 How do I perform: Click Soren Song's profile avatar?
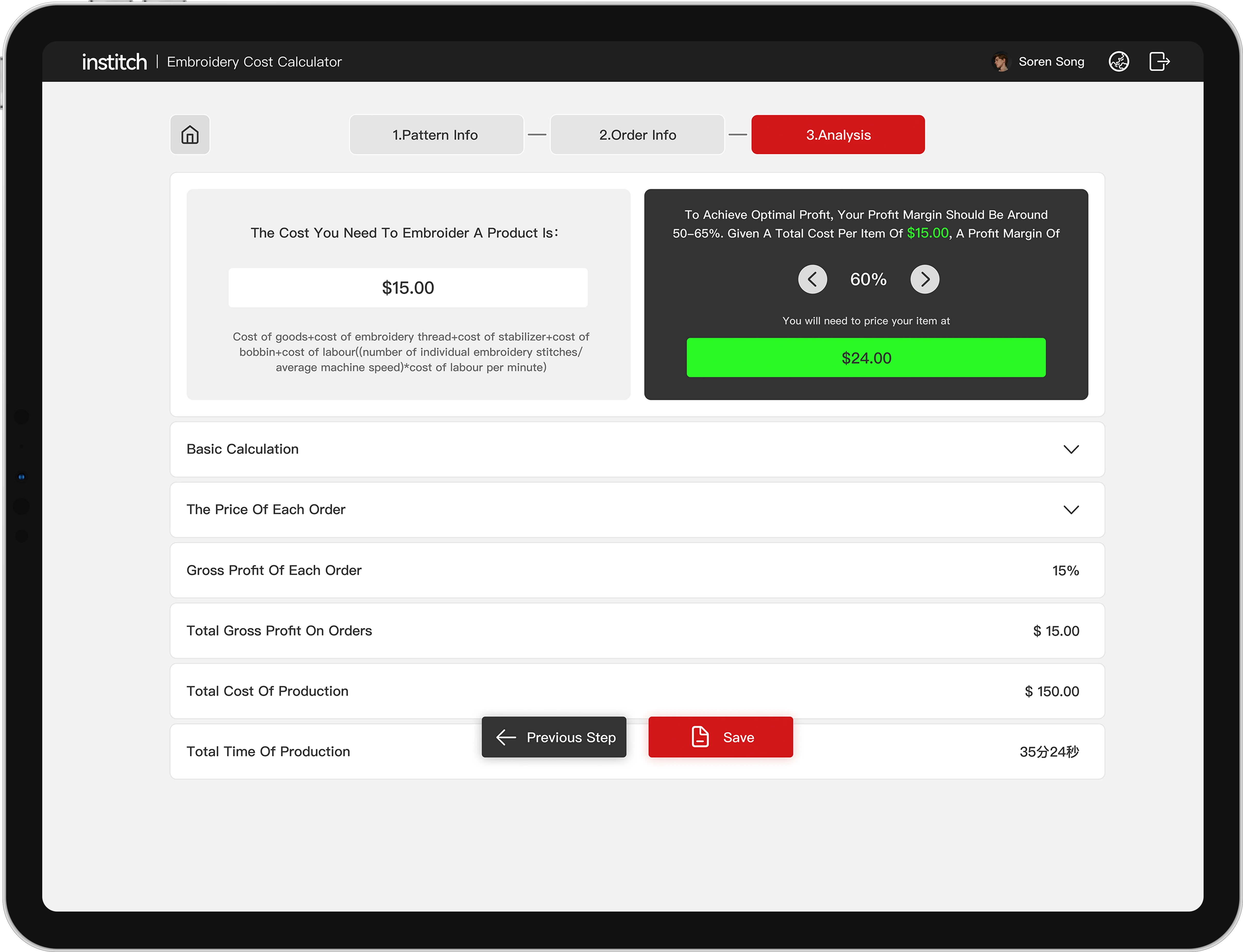pyautogui.click(x=1001, y=61)
